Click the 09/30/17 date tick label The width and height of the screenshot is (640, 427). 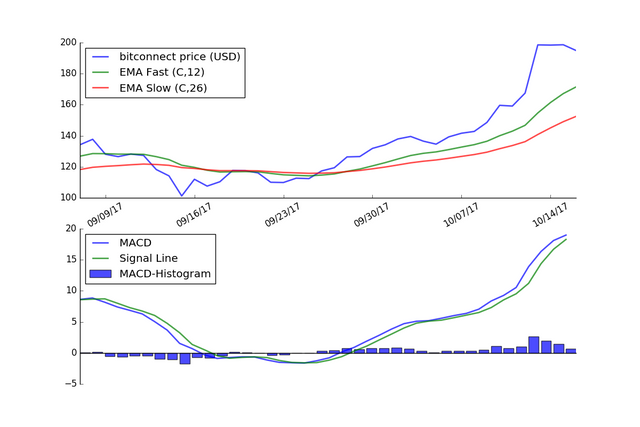click(372, 215)
